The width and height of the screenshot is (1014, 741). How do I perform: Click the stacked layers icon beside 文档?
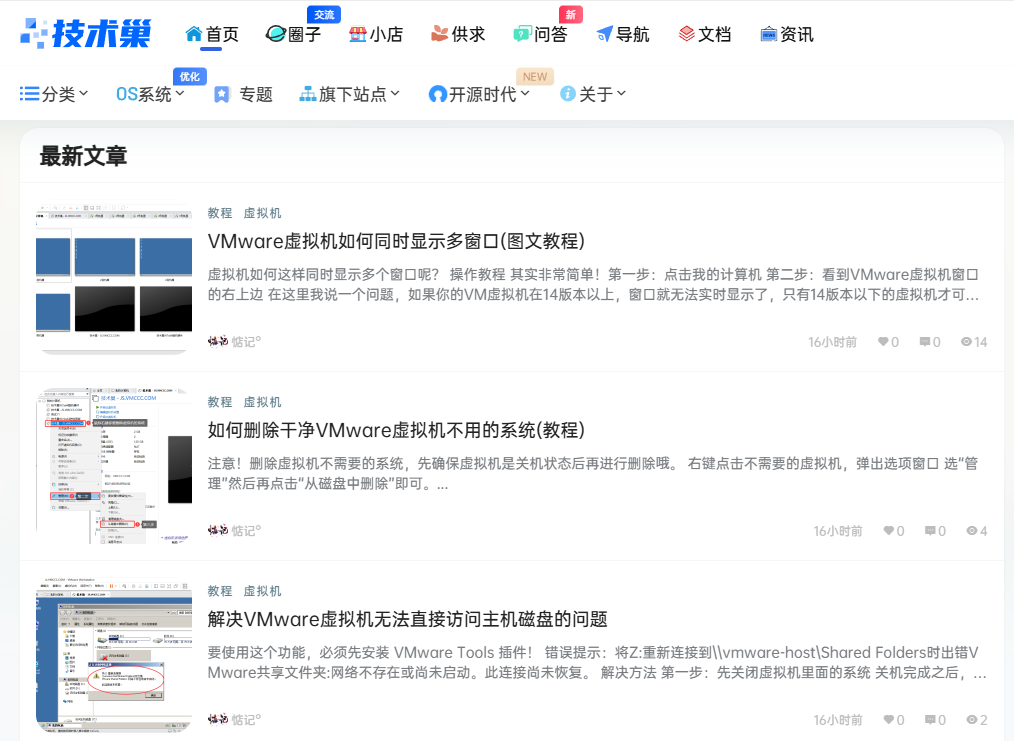(x=686, y=34)
